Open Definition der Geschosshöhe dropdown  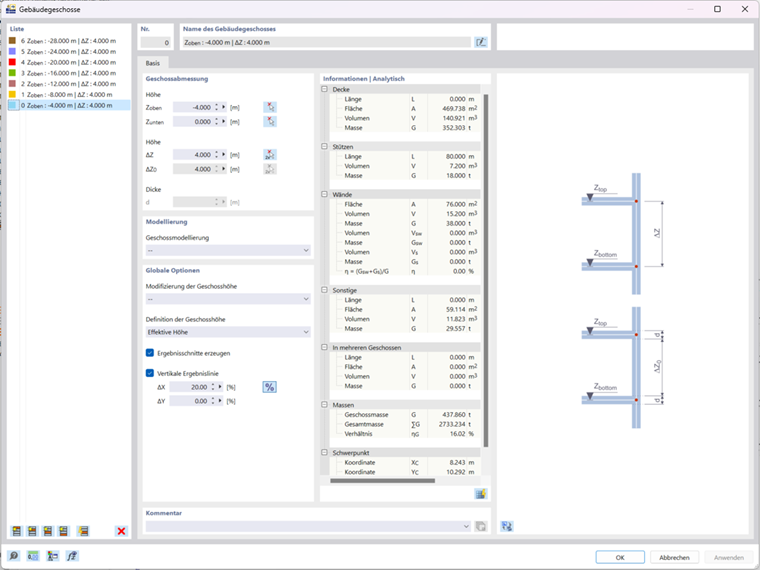228,332
